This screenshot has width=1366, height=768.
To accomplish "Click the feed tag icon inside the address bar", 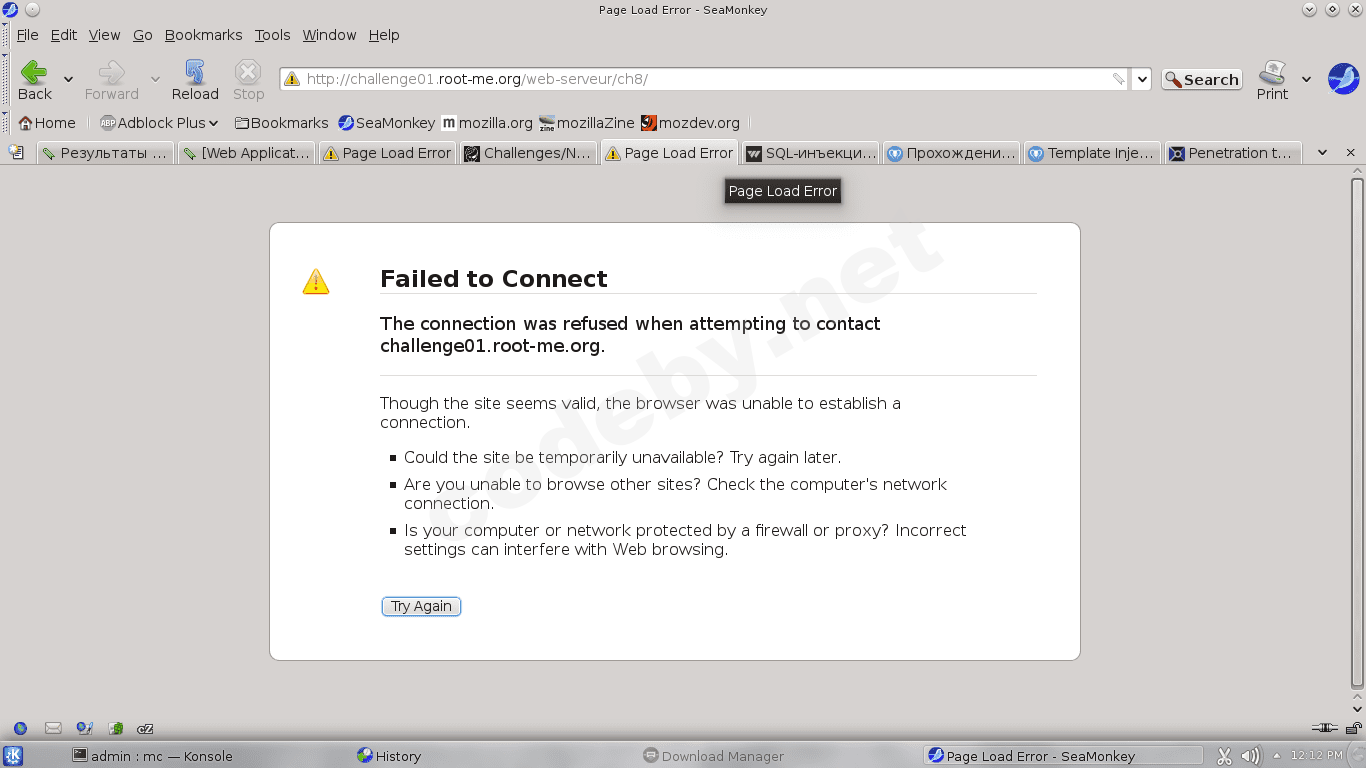I will click(x=1119, y=79).
